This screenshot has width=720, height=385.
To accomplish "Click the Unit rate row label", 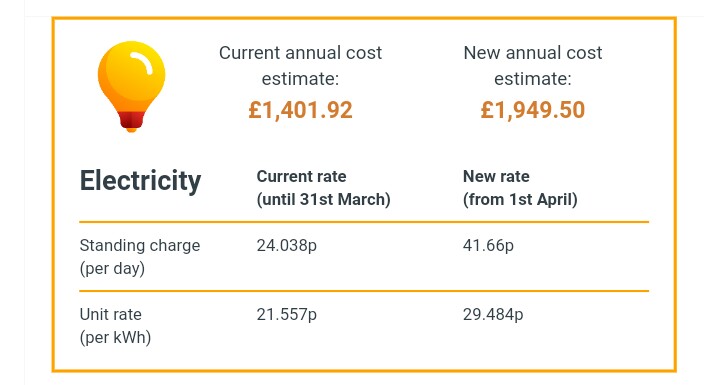I will coord(110,315).
